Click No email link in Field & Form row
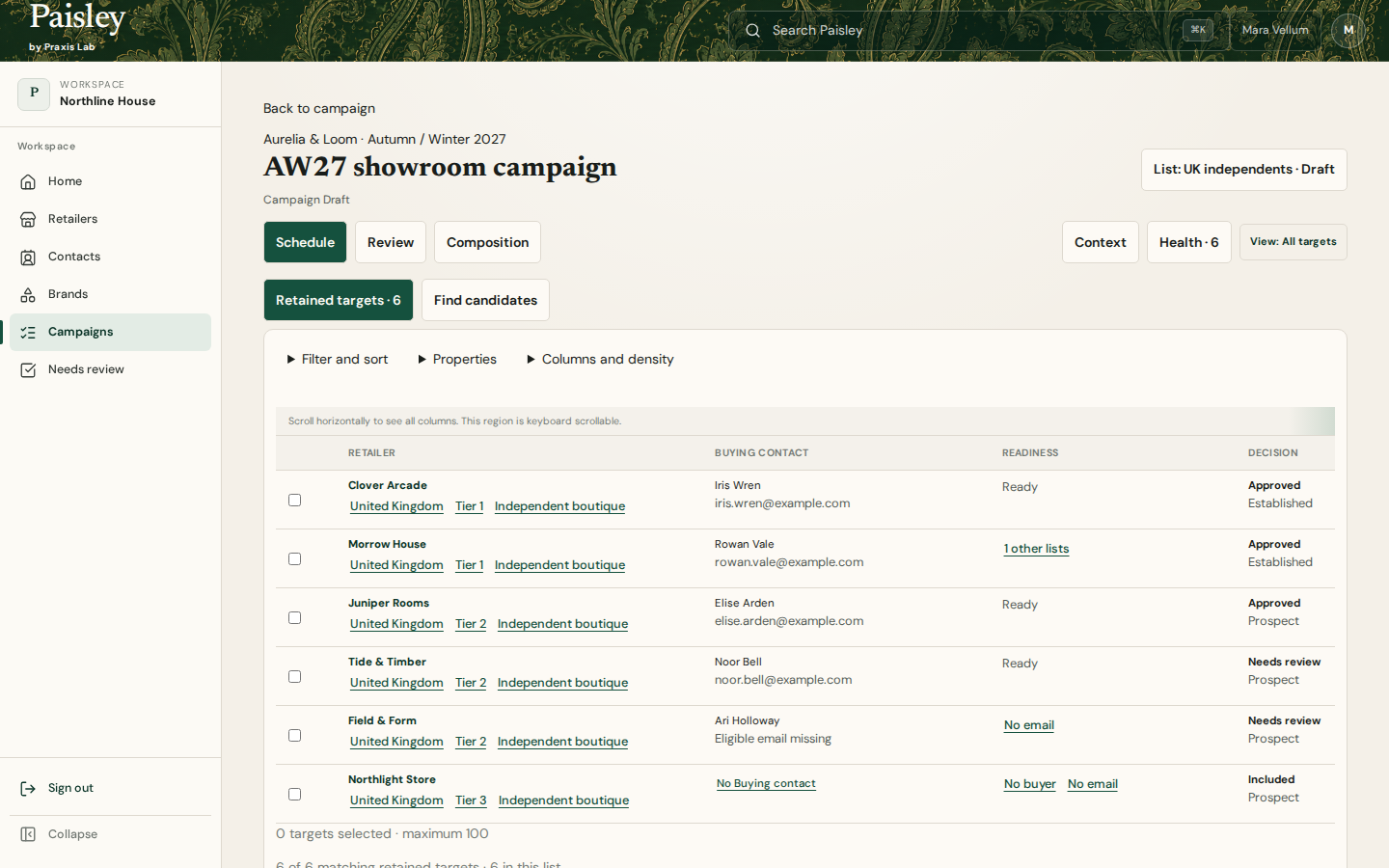Screen dimensions: 1389x868 point(1028,725)
